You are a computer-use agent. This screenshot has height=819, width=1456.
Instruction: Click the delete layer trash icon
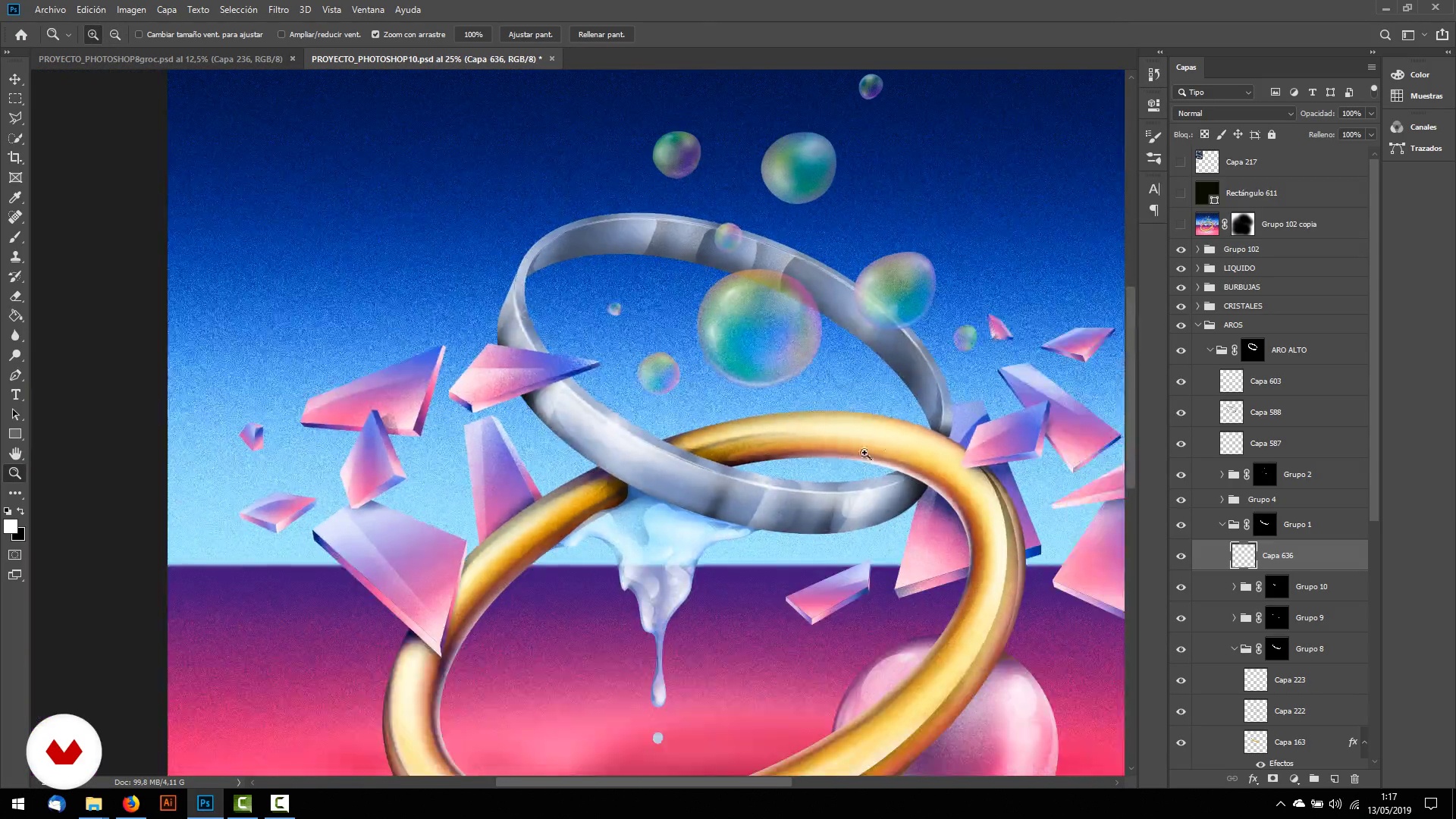coord(1355,778)
